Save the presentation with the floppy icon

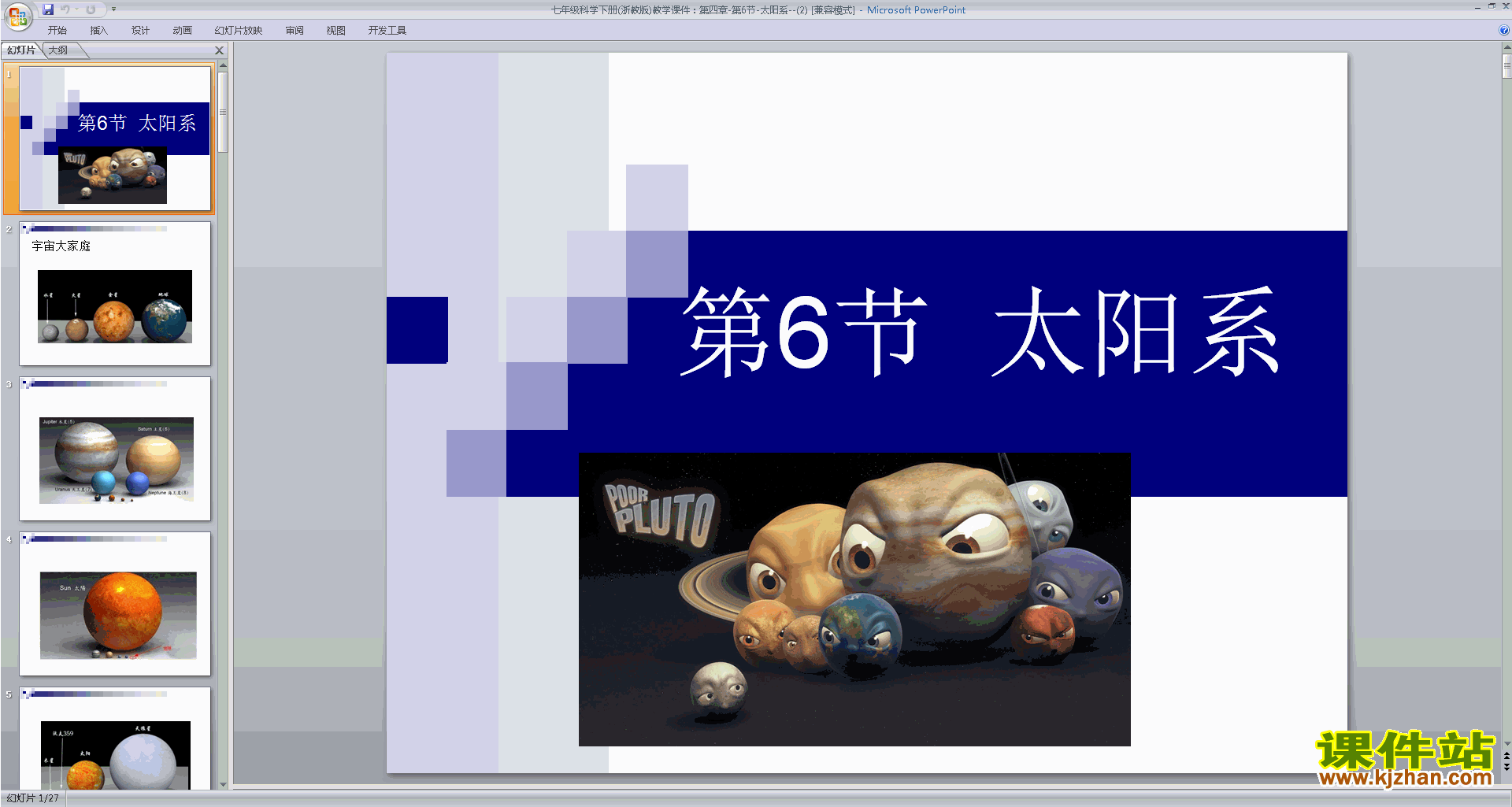[48, 9]
